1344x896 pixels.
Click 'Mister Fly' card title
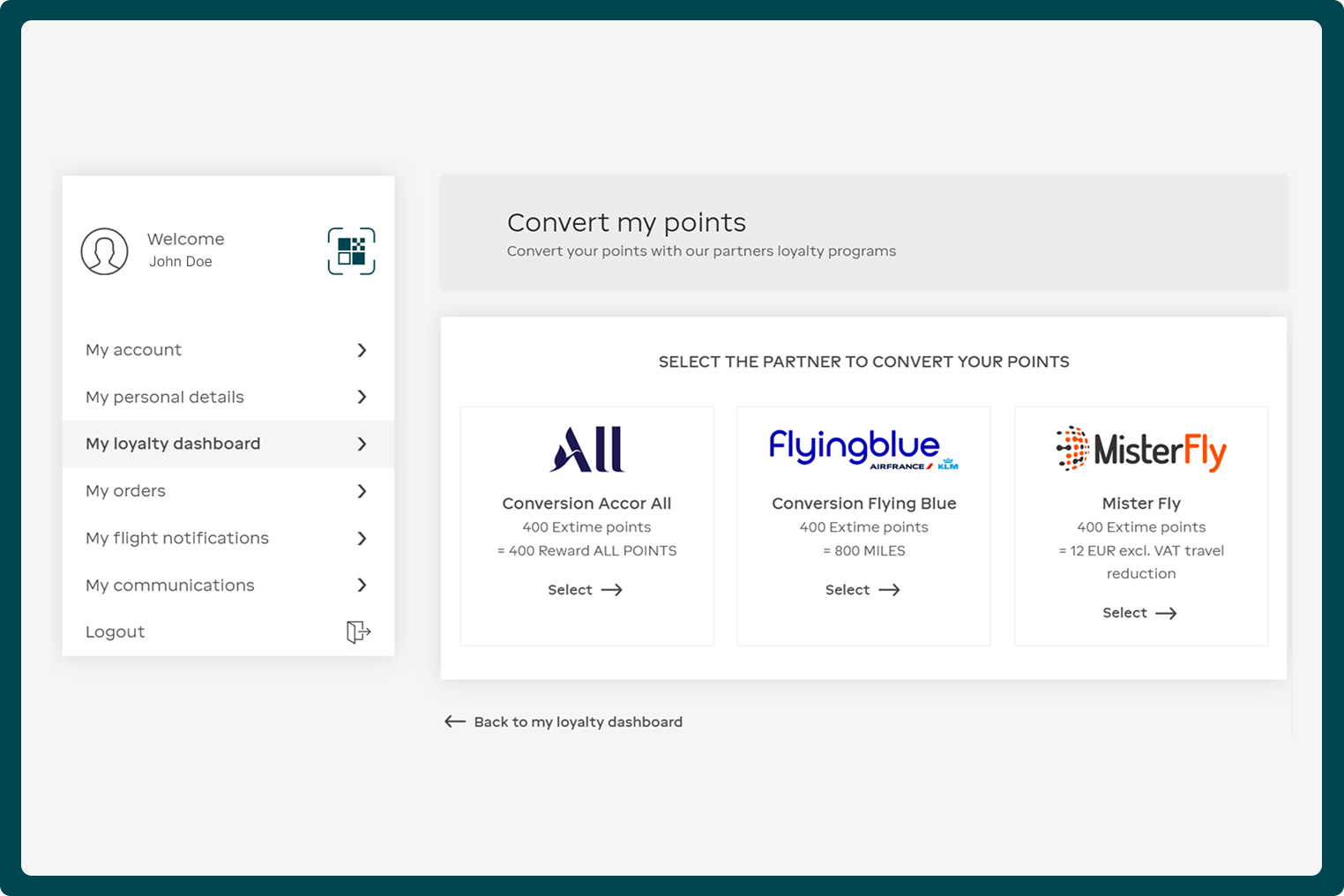[x=1141, y=504]
